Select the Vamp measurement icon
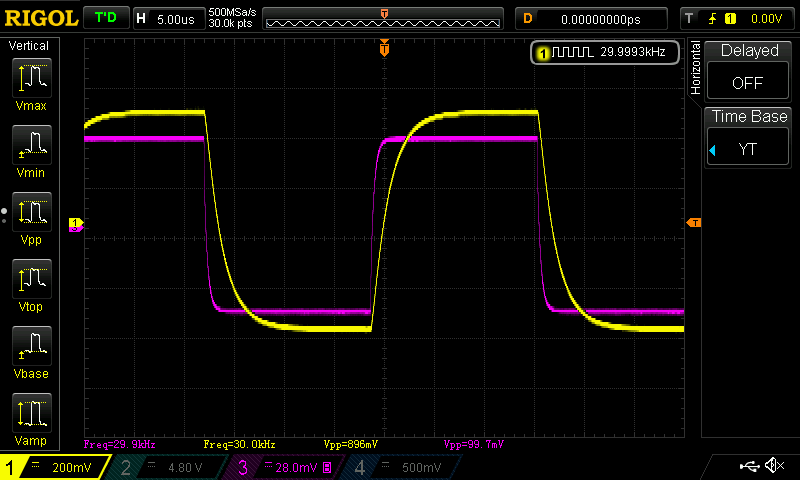Viewport: 800px width, 480px height. coord(32,413)
